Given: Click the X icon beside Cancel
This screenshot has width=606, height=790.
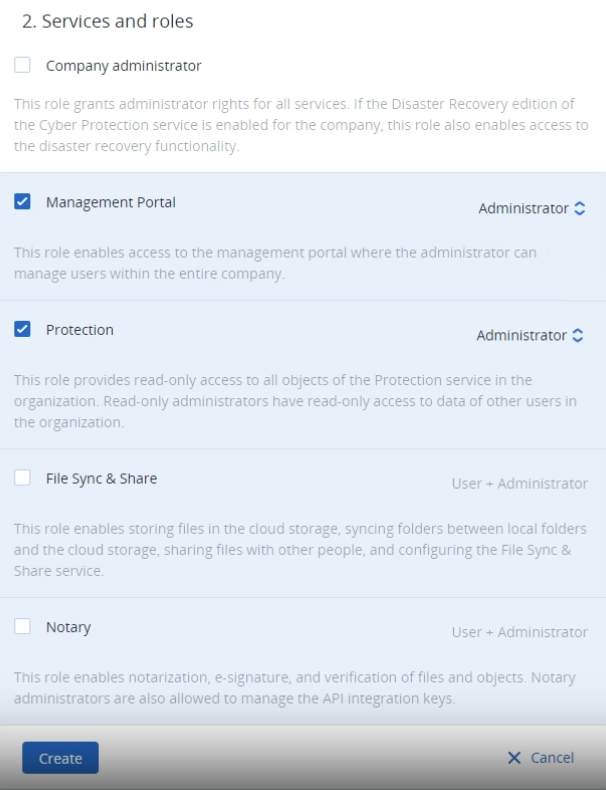Looking at the screenshot, I should pyautogui.click(x=514, y=758).
